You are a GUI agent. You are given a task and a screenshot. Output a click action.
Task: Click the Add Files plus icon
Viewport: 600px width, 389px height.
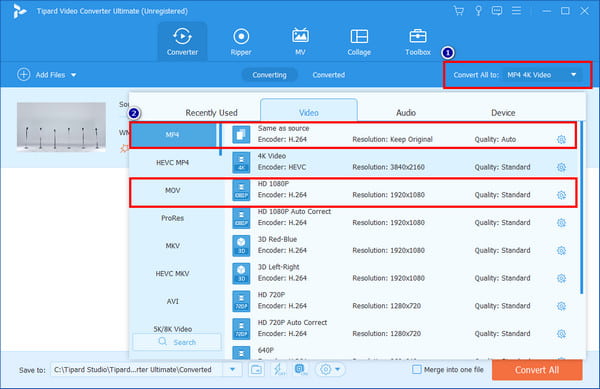pos(23,75)
